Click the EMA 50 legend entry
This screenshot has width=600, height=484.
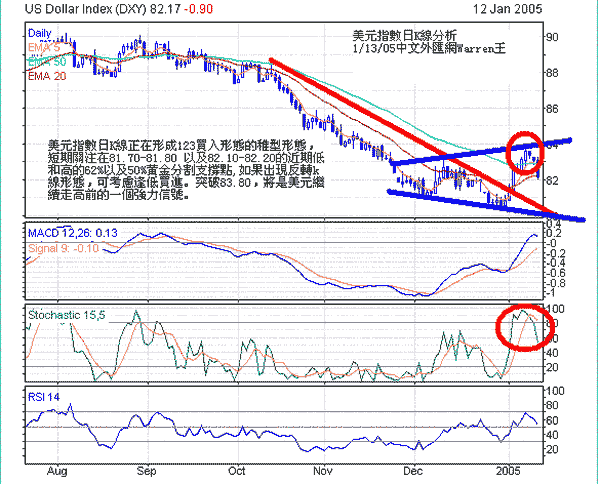point(48,61)
